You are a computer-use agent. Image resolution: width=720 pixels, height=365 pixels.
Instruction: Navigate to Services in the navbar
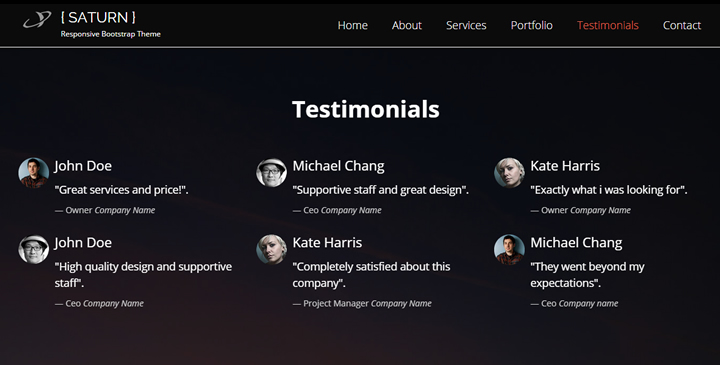[x=466, y=25]
